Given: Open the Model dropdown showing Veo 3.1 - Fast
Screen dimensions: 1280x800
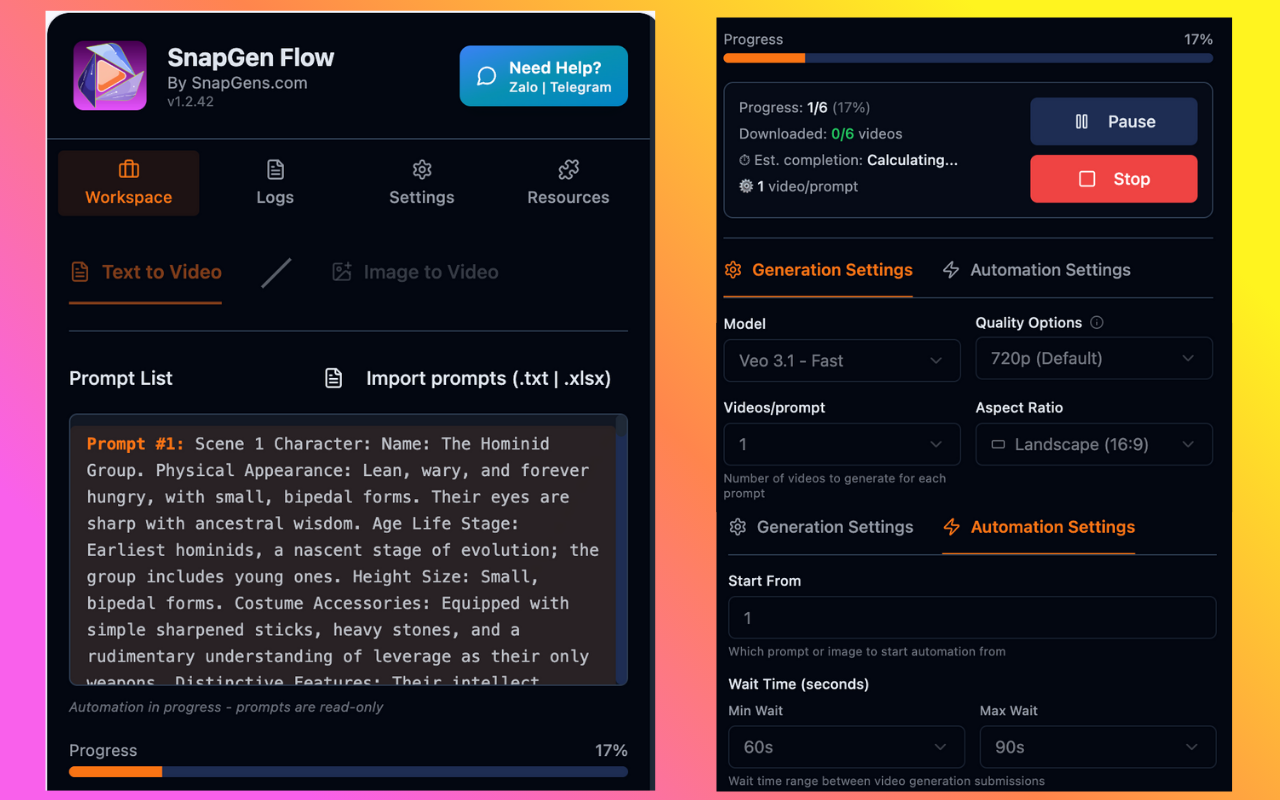Looking at the screenshot, I should click(x=842, y=361).
